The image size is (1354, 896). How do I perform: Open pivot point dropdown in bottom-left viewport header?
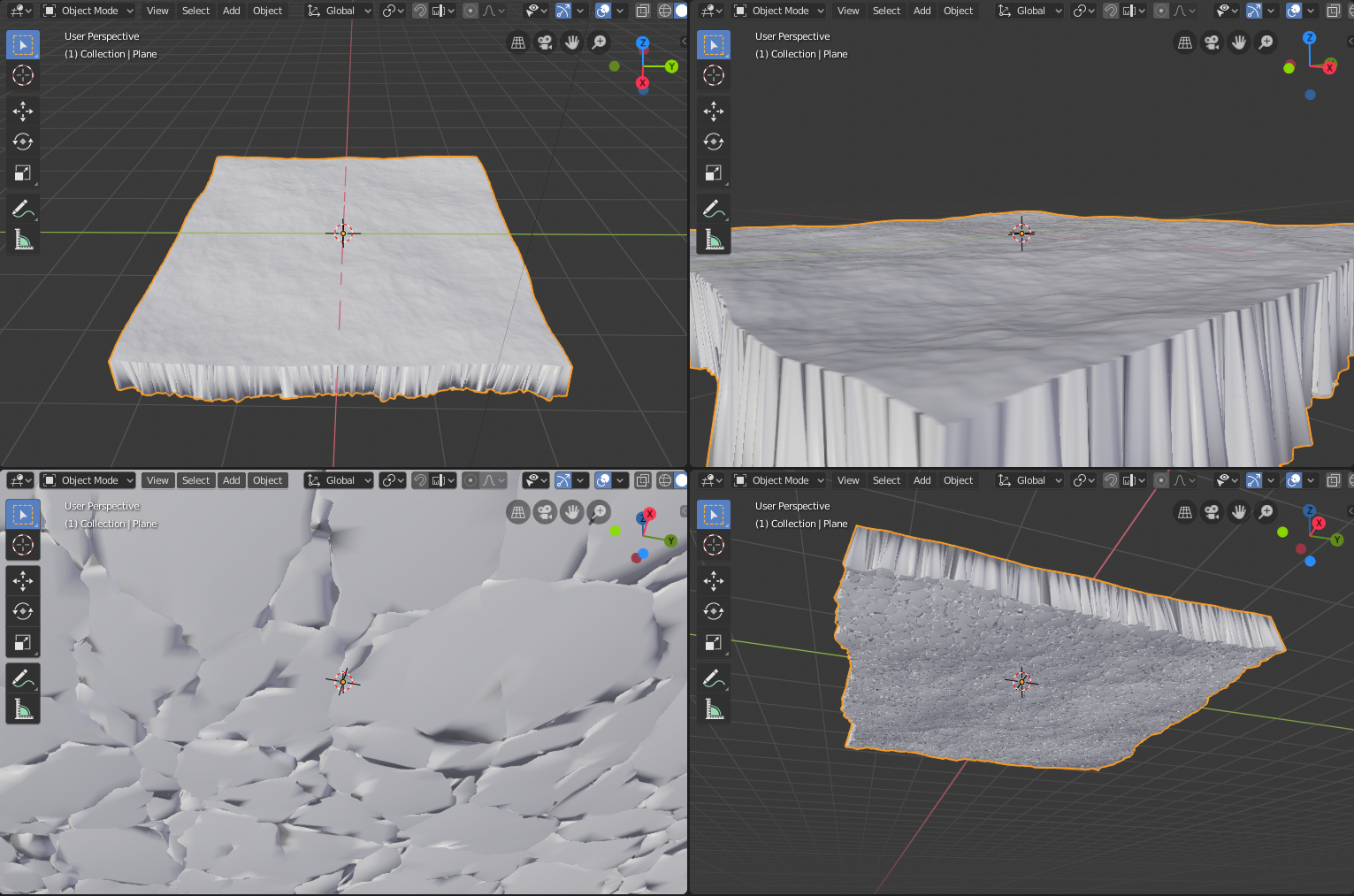[393, 480]
